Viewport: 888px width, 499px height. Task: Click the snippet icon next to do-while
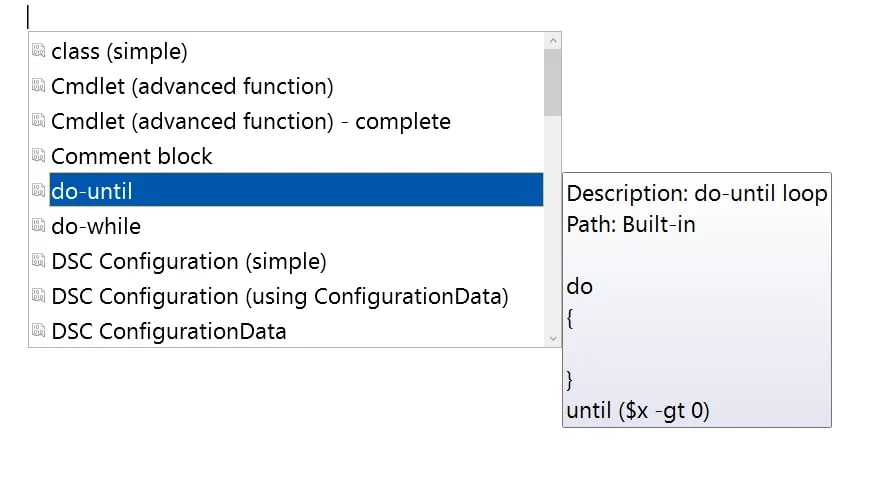[x=39, y=226]
